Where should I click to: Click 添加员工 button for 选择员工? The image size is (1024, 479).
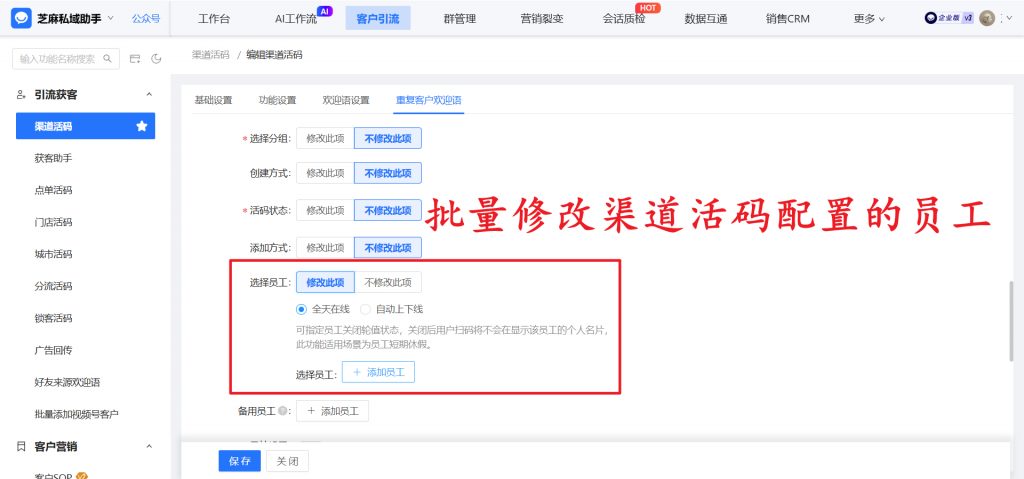pyautogui.click(x=378, y=372)
